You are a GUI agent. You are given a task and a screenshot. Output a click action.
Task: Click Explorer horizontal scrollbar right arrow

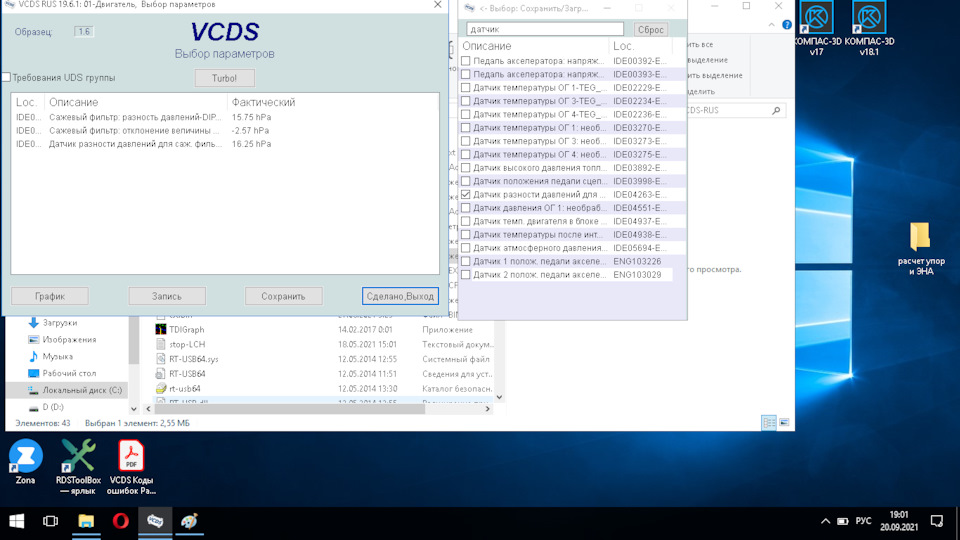487,408
